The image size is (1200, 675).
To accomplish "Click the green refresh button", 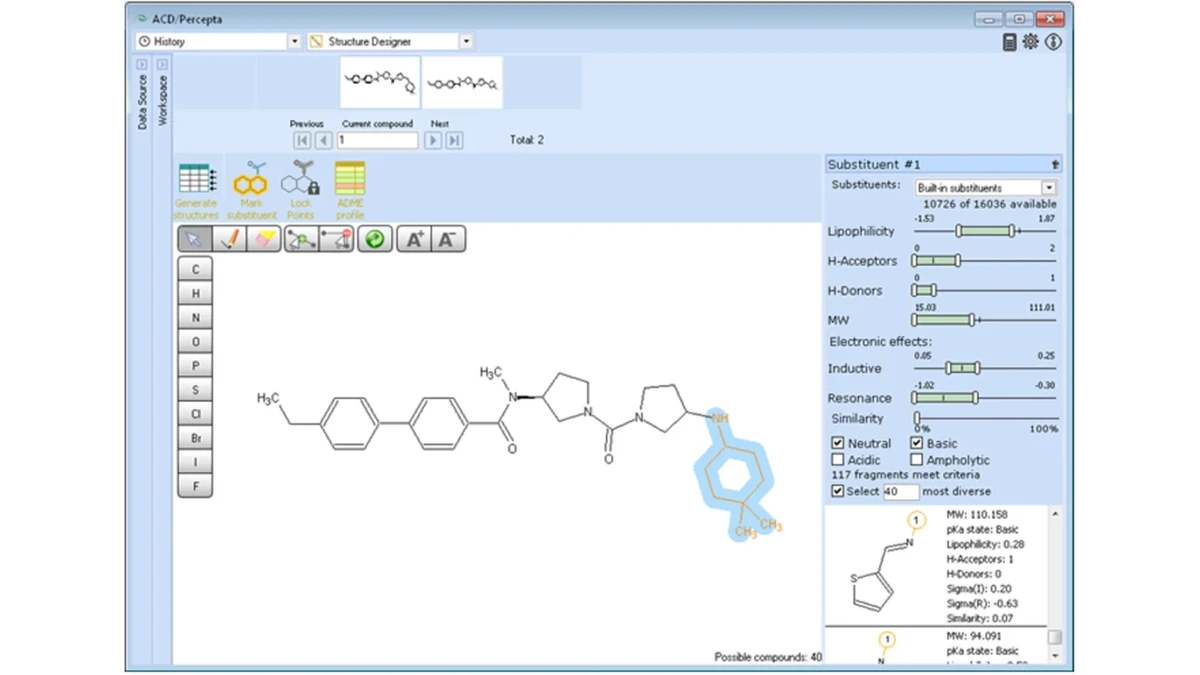I will [x=375, y=239].
